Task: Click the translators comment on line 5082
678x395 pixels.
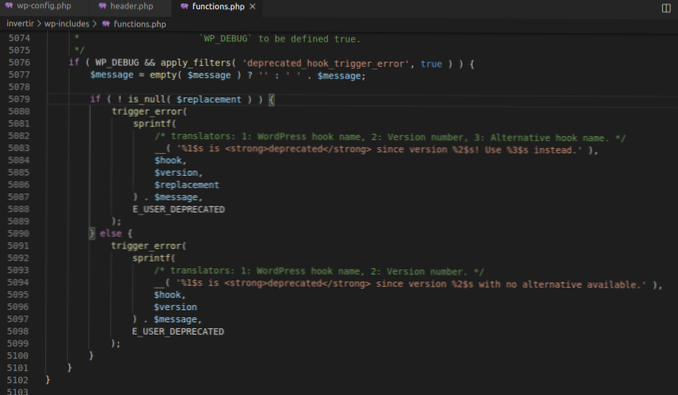Action: pos(390,137)
